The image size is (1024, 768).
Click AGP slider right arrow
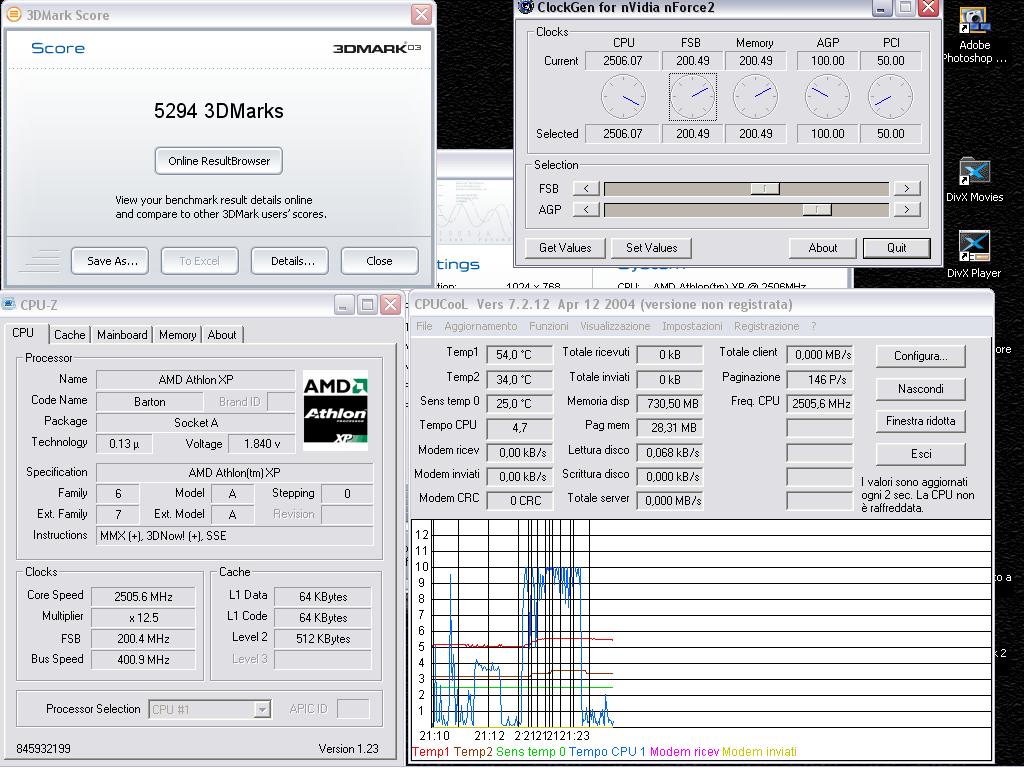907,210
